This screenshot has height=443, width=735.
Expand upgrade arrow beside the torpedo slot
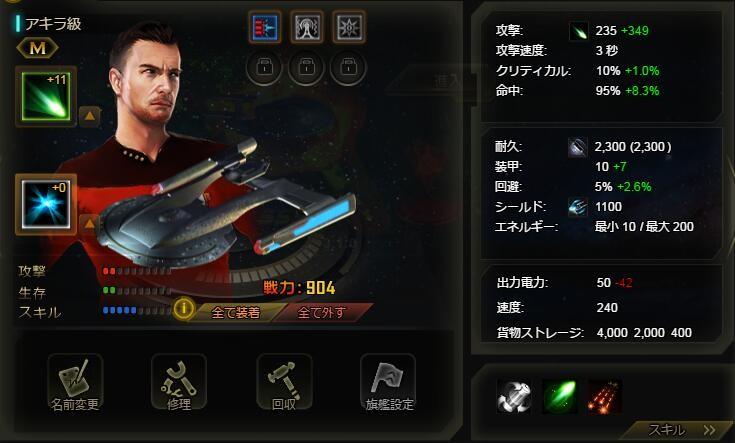[90, 116]
